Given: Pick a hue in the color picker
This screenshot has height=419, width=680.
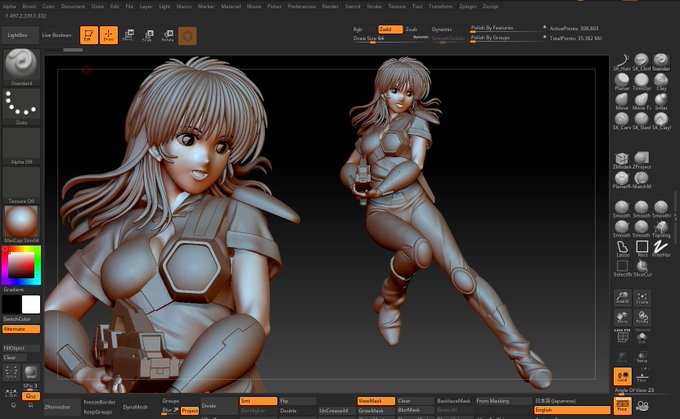Looking at the screenshot, I should click(21, 265).
